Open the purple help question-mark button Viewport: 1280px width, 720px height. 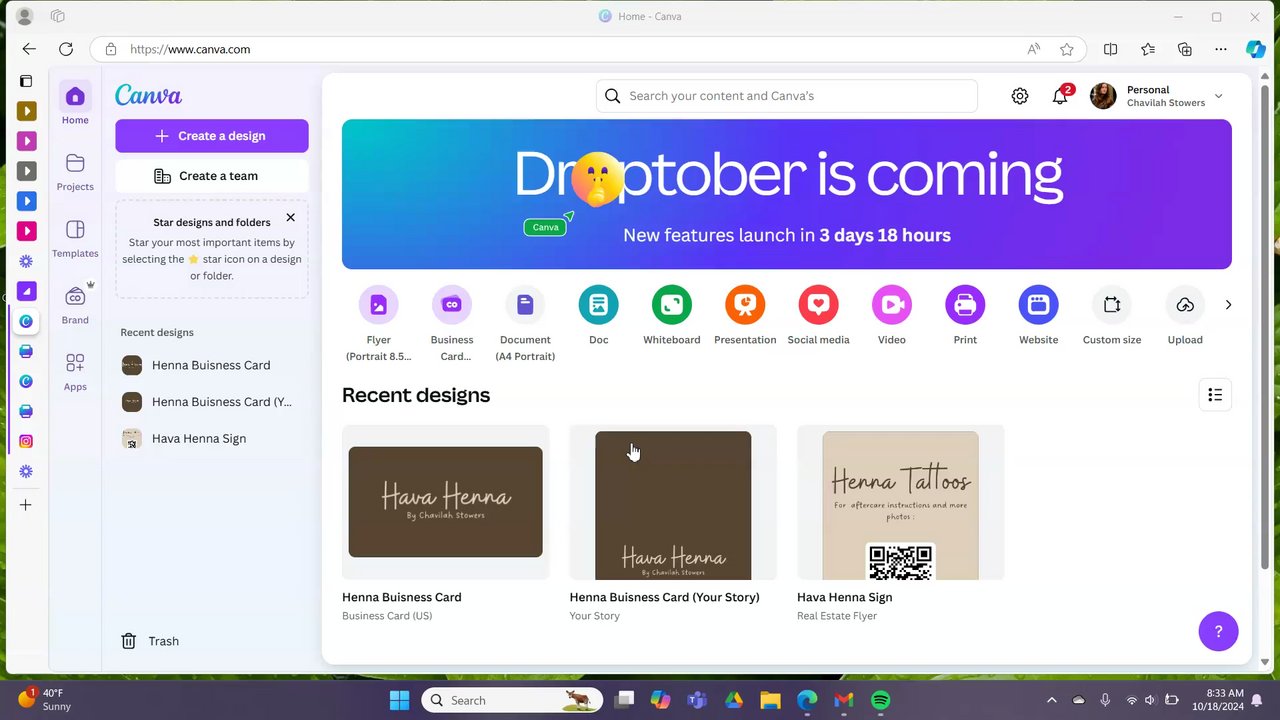pos(1218,631)
